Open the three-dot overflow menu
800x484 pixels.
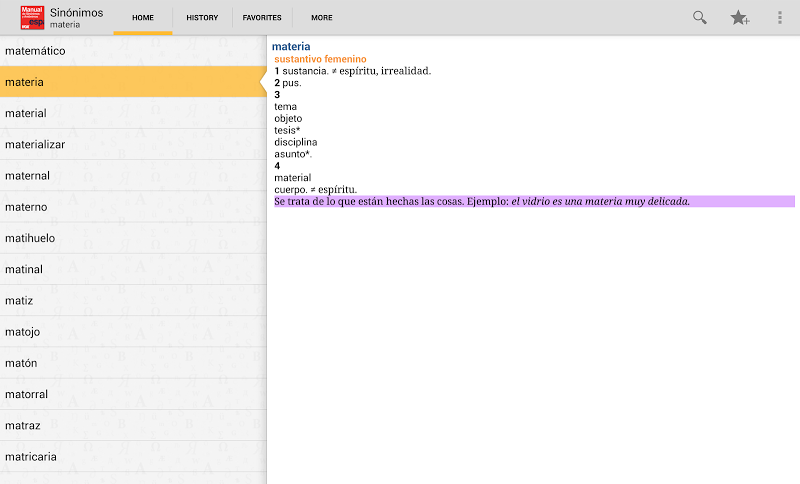(780, 17)
